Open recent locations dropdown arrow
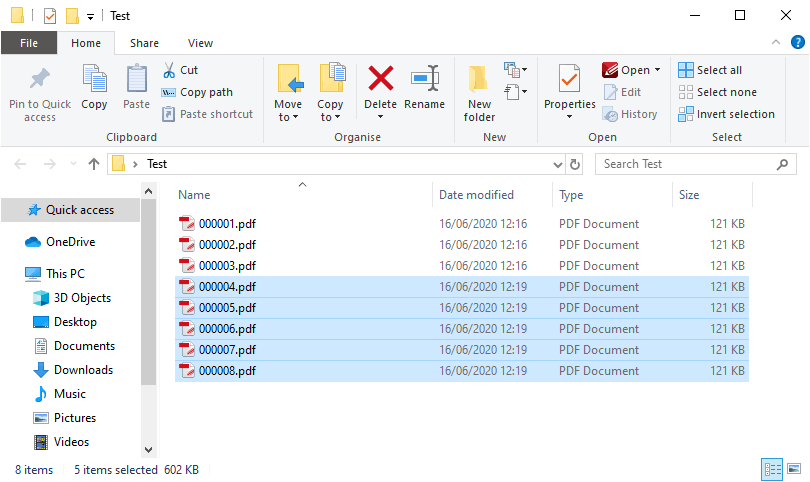Image resolution: width=810 pixels, height=482 pixels. click(73, 164)
